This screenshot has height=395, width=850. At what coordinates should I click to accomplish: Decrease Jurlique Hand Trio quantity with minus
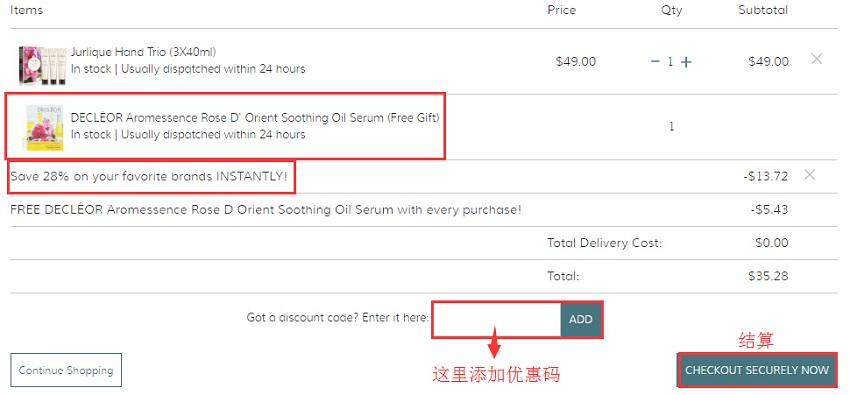655,62
